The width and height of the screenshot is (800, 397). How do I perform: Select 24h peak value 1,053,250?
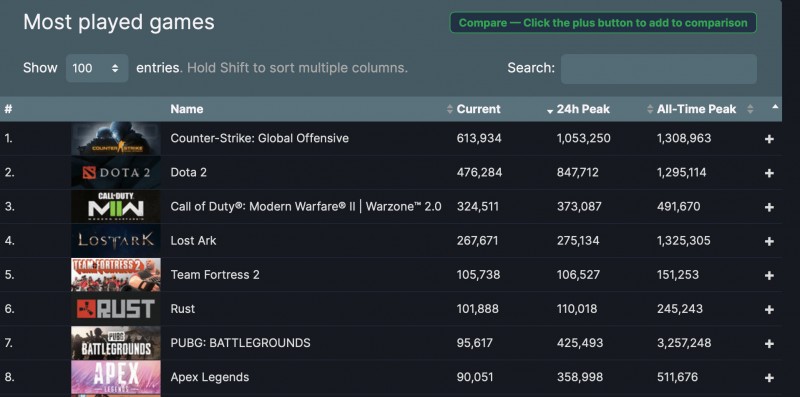coord(584,138)
